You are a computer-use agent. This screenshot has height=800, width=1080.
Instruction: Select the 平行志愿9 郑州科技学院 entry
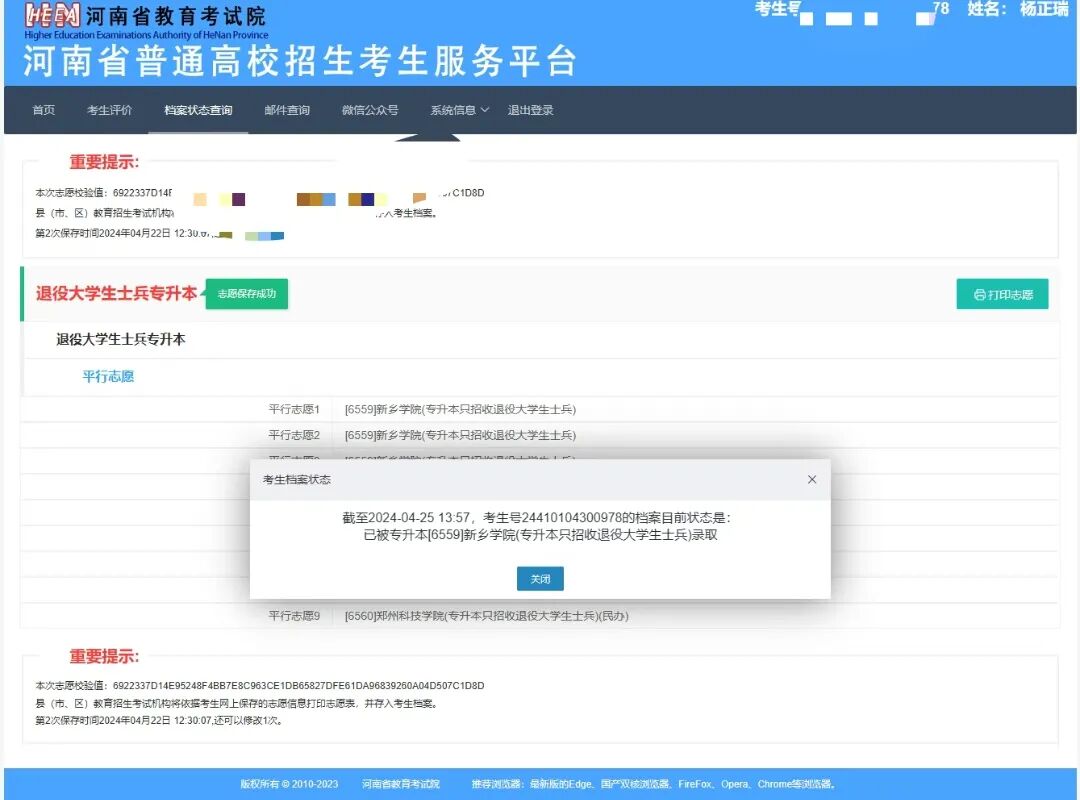tap(486, 616)
